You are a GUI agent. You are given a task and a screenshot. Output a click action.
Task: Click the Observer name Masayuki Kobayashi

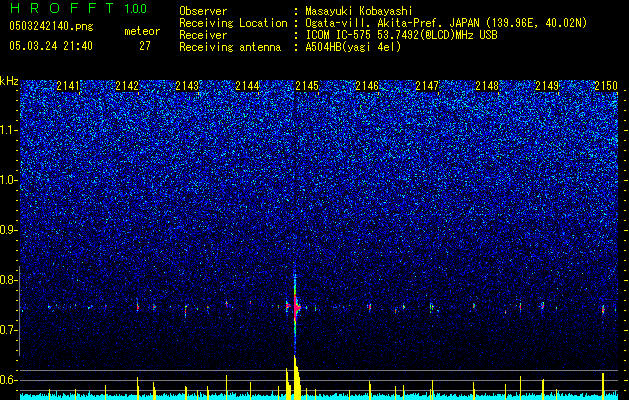[x=358, y=11]
